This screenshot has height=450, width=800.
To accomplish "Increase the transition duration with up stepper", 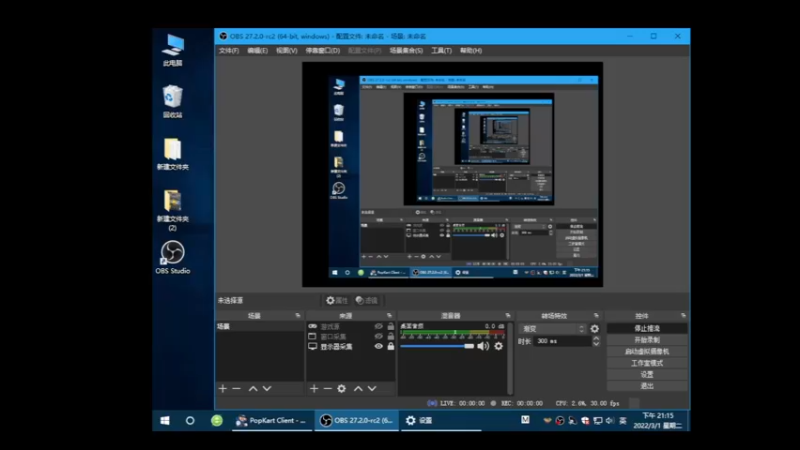I will coord(596,338).
